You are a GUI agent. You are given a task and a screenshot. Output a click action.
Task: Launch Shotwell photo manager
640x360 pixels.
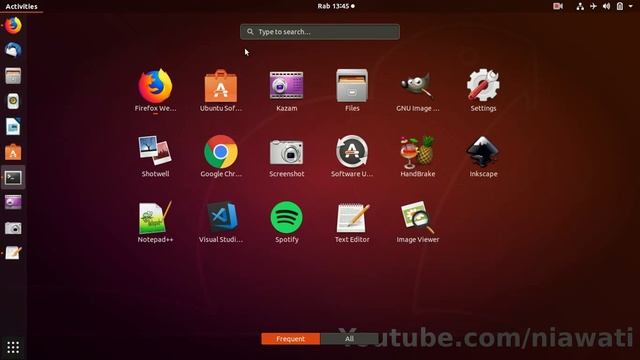[155, 156]
